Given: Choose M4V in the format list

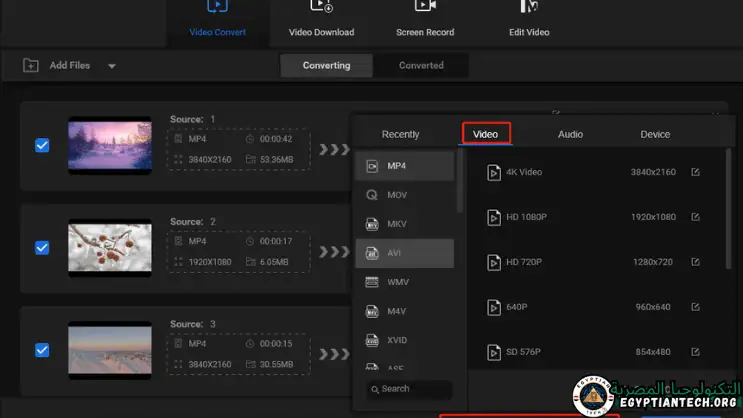Looking at the screenshot, I should (405, 311).
